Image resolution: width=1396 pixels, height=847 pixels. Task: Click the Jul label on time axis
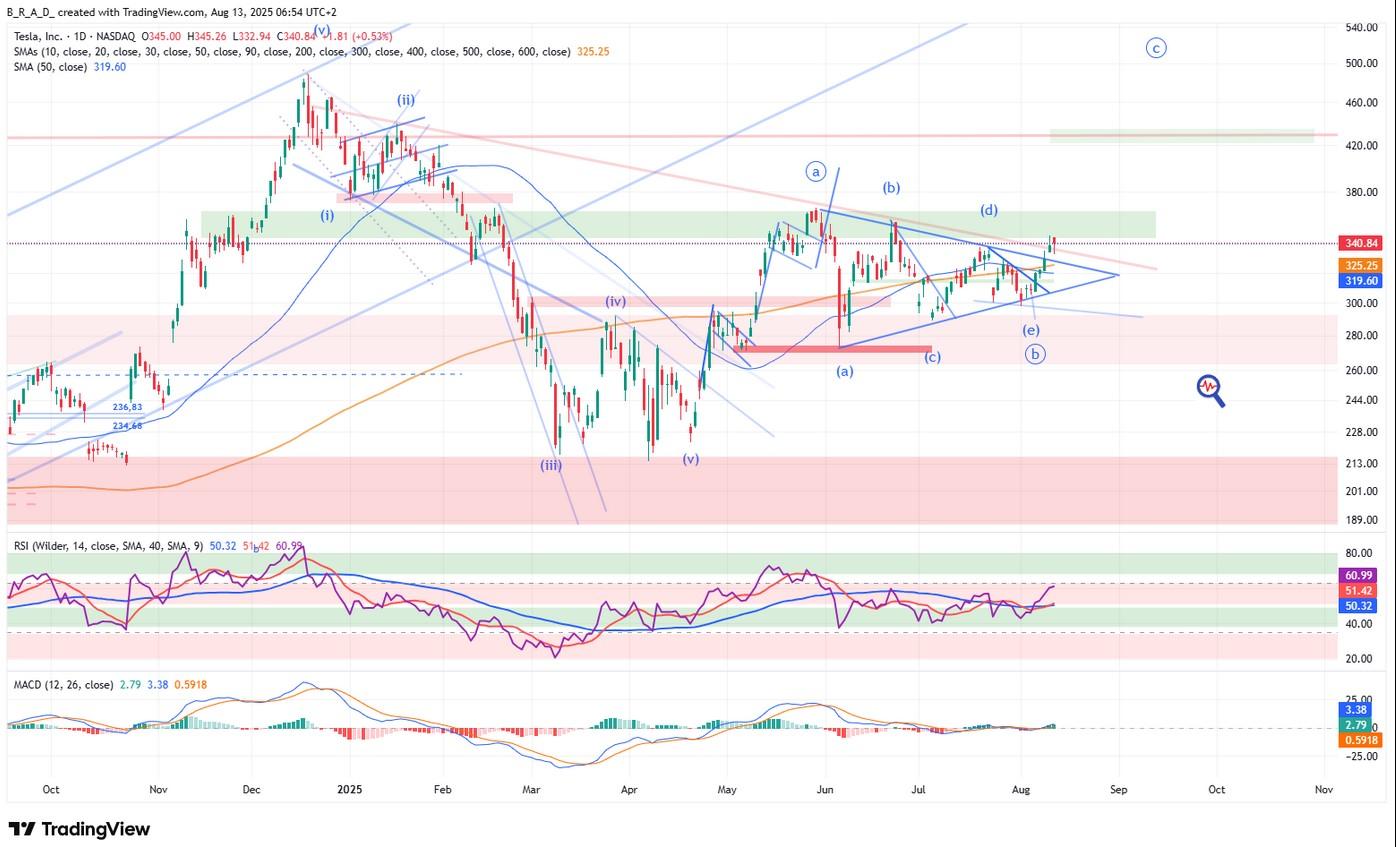pos(919,789)
